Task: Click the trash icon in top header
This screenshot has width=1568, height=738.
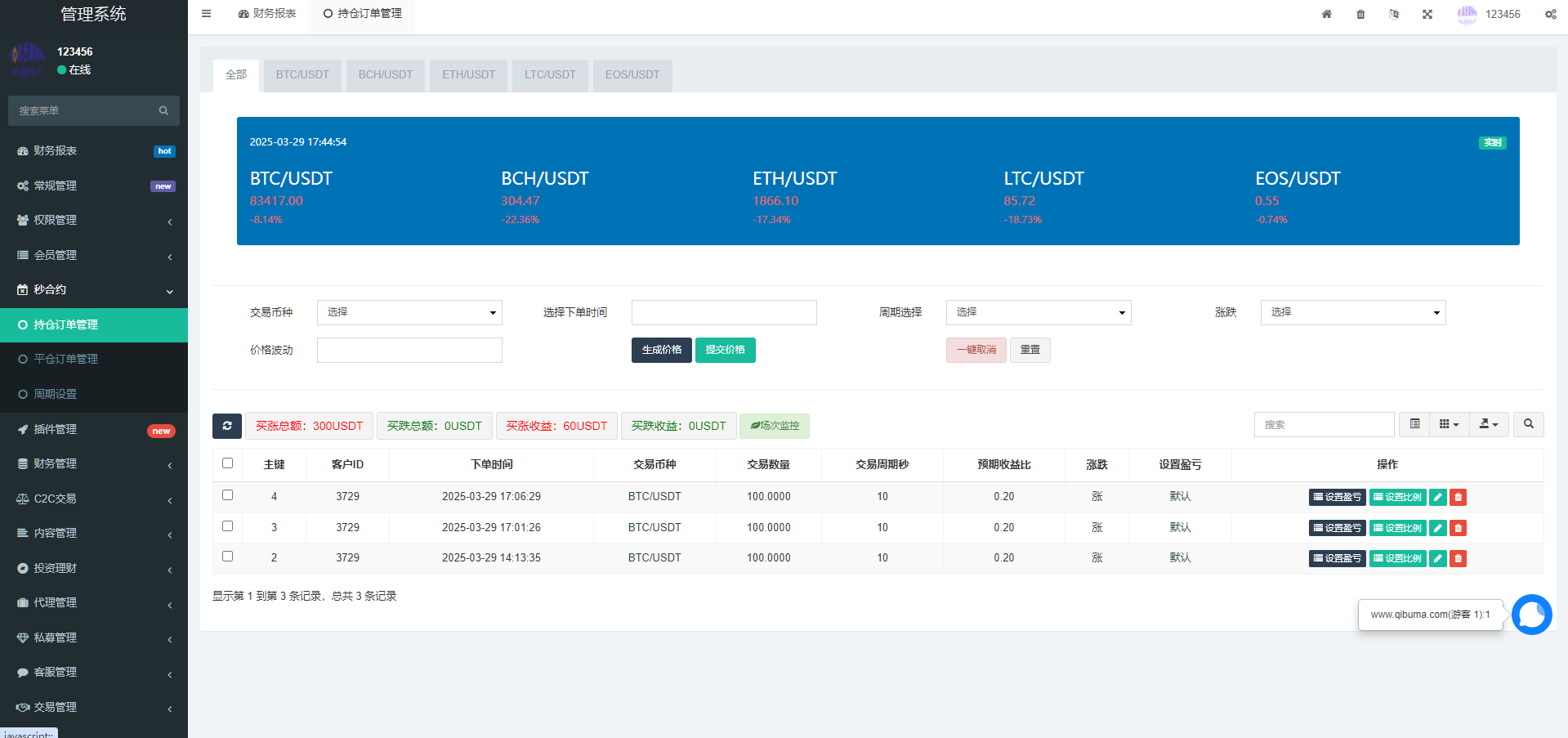Action: click(1360, 14)
